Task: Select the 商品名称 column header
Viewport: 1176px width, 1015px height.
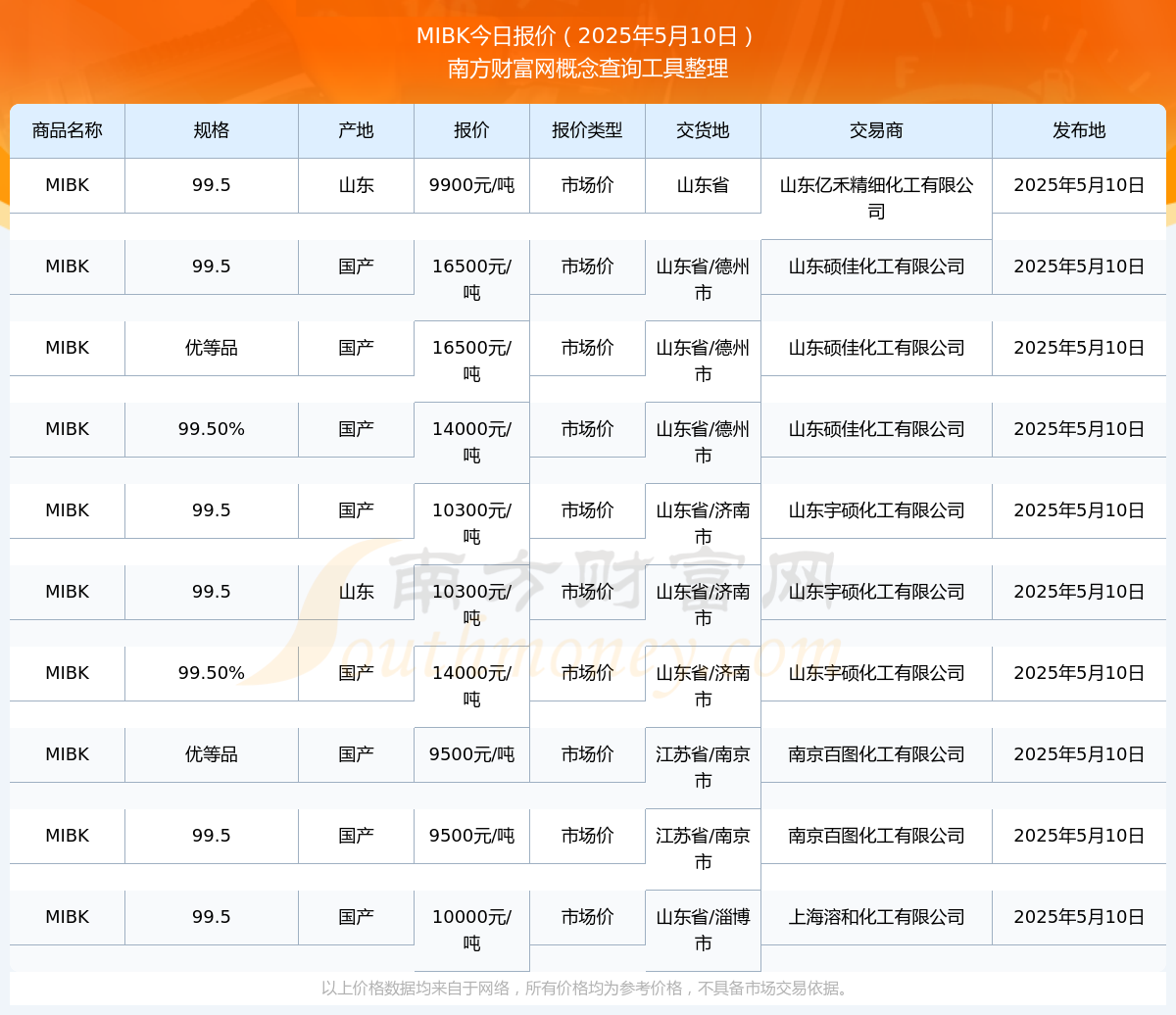Action: coord(68,130)
